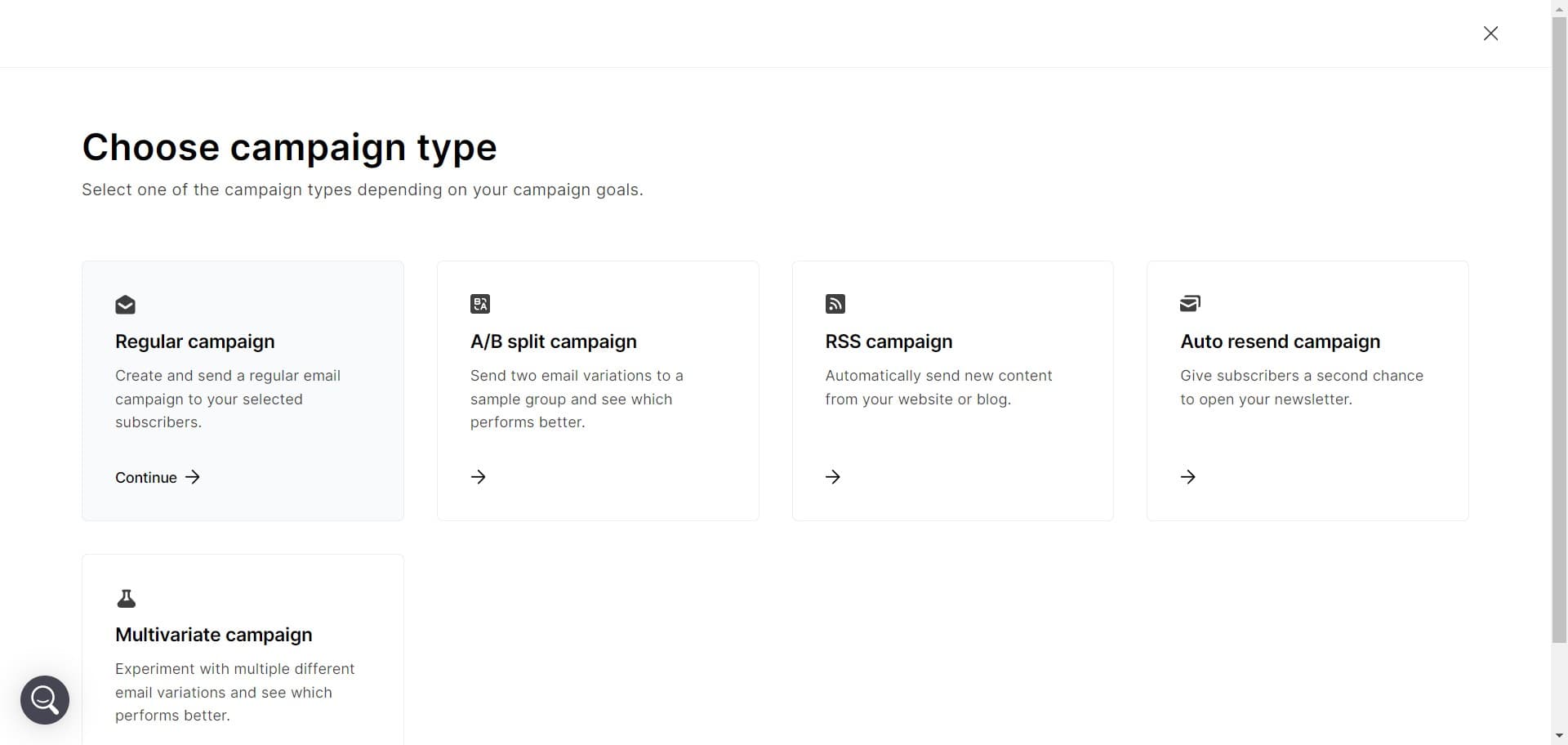Select the Auto resend campaign card

1307,390
